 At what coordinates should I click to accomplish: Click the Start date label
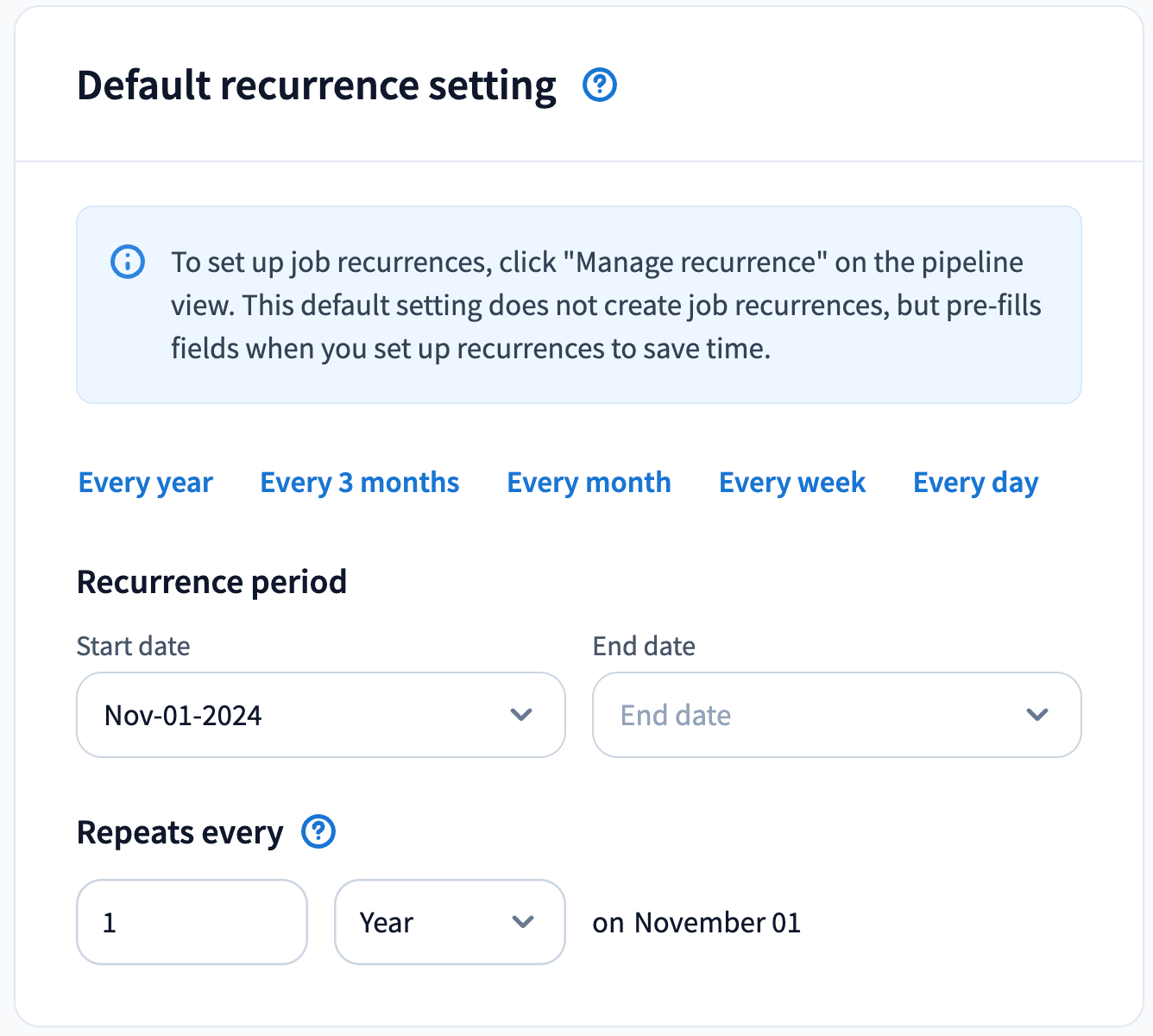click(133, 646)
